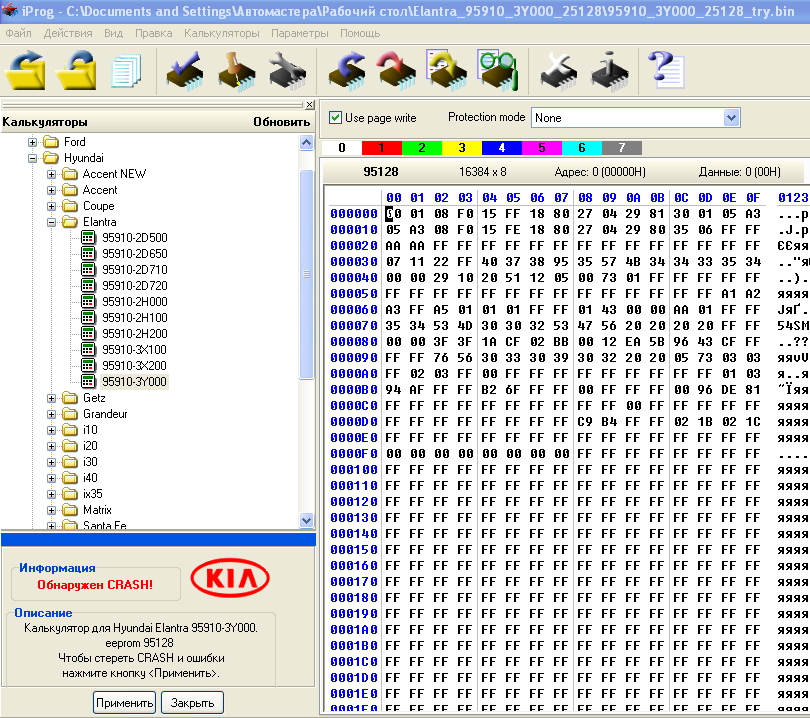Viewport: 810px width, 718px height.
Task: Click first hex byte at address 000000
Action: tap(393, 213)
